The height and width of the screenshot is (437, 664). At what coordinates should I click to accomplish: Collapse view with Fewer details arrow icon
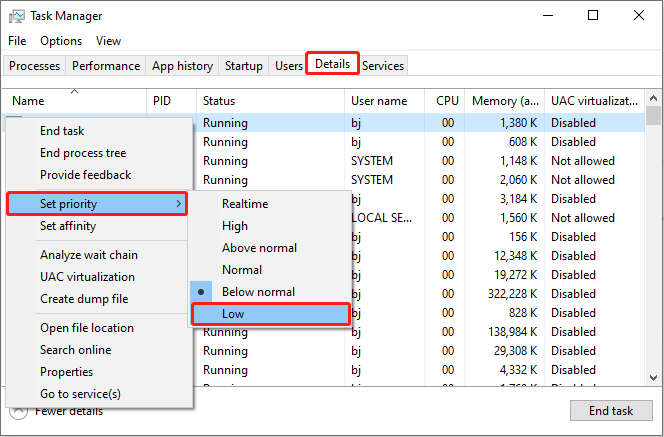coord(18,412)
